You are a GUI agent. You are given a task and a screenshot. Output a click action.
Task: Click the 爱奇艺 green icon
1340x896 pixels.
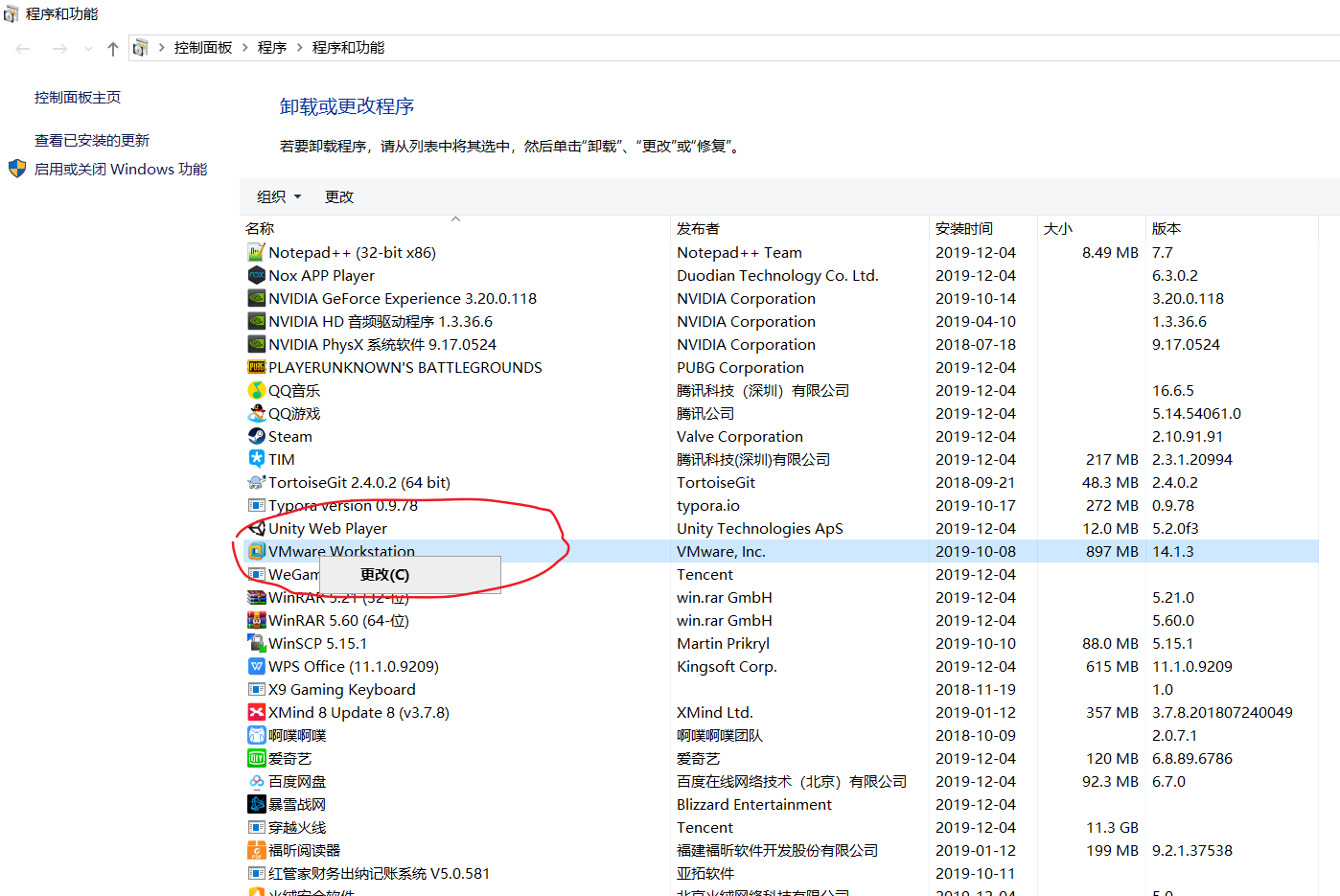pos(257,758)
